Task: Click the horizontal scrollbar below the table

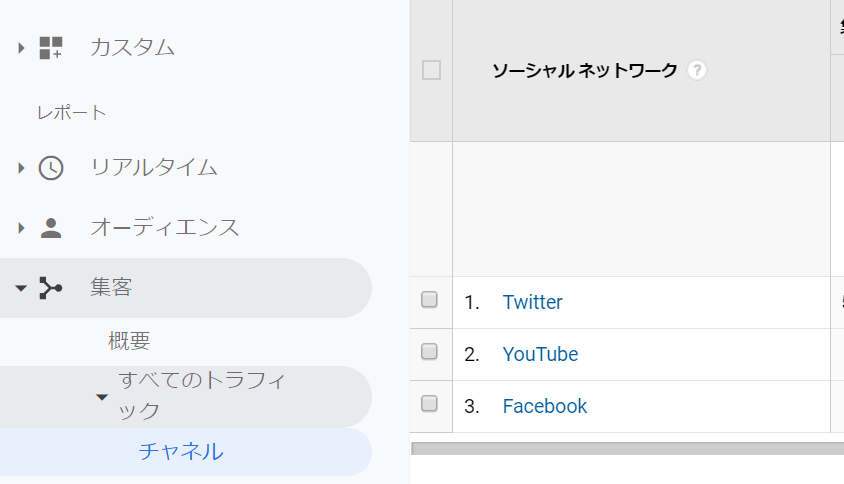Action: point(628,448)
